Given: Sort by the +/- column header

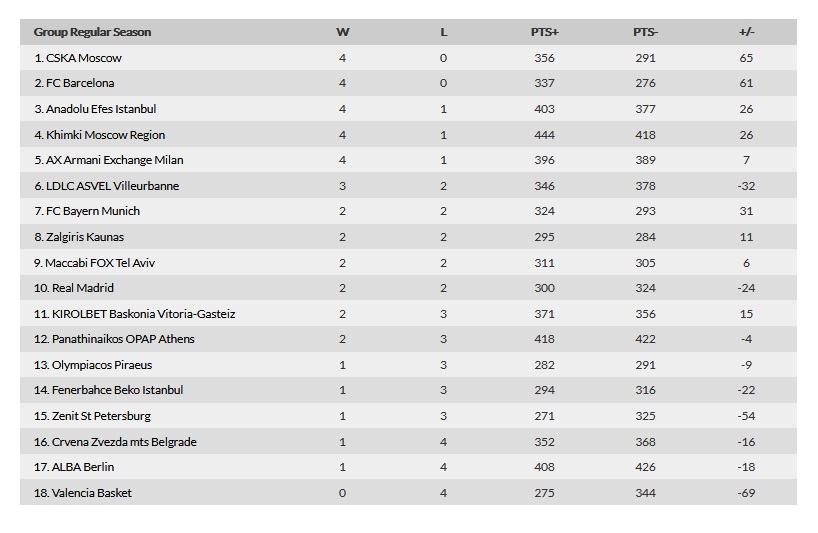Looking at the screenshot, I should click(747, 32).
